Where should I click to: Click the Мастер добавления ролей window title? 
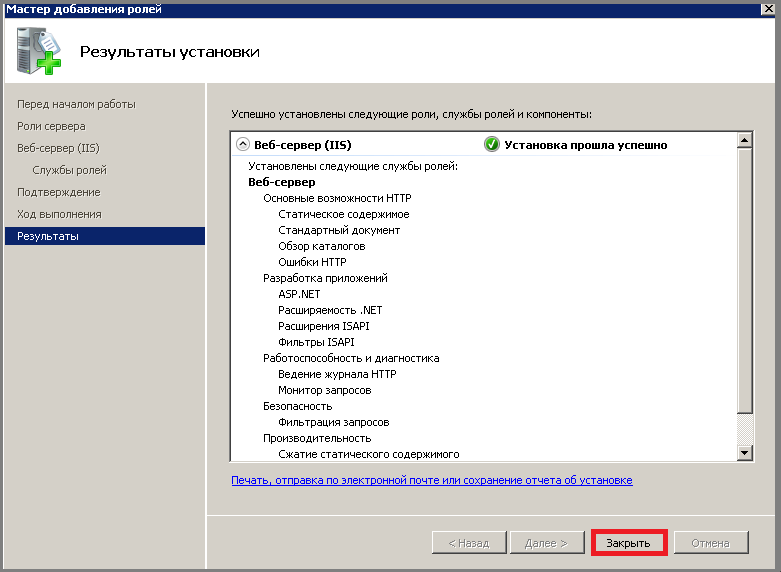(84, 9)
